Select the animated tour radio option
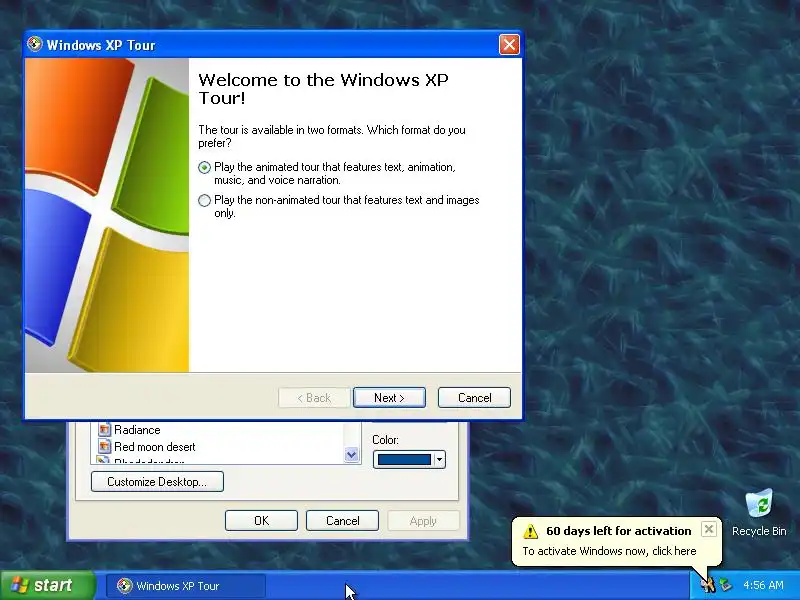Screen dimensions: 800x600 click(205, 167)
